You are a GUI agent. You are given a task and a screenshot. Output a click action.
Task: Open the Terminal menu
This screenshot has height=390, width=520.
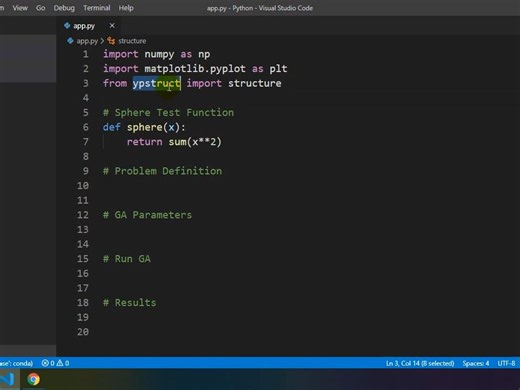97,8
